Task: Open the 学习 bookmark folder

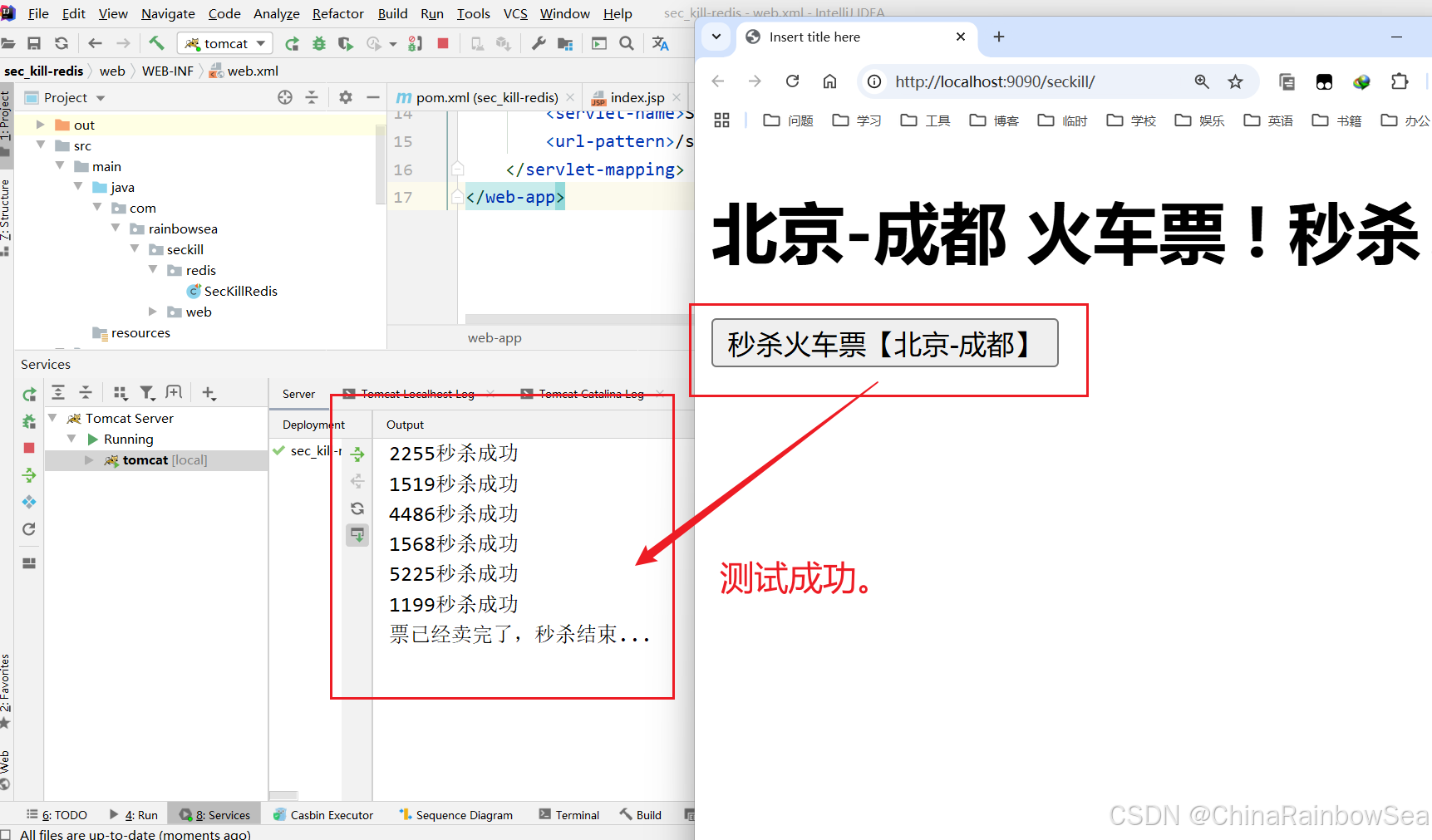Action: 857,120
